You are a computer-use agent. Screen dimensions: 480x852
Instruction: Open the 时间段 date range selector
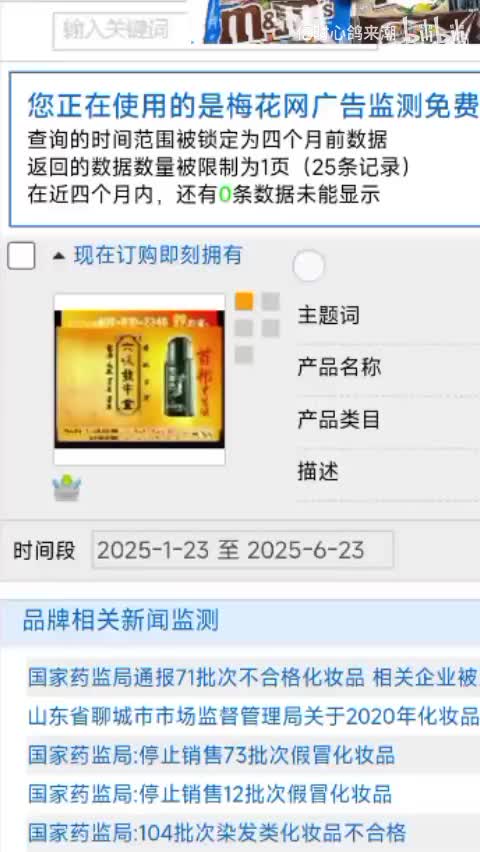tap(242, 550)
